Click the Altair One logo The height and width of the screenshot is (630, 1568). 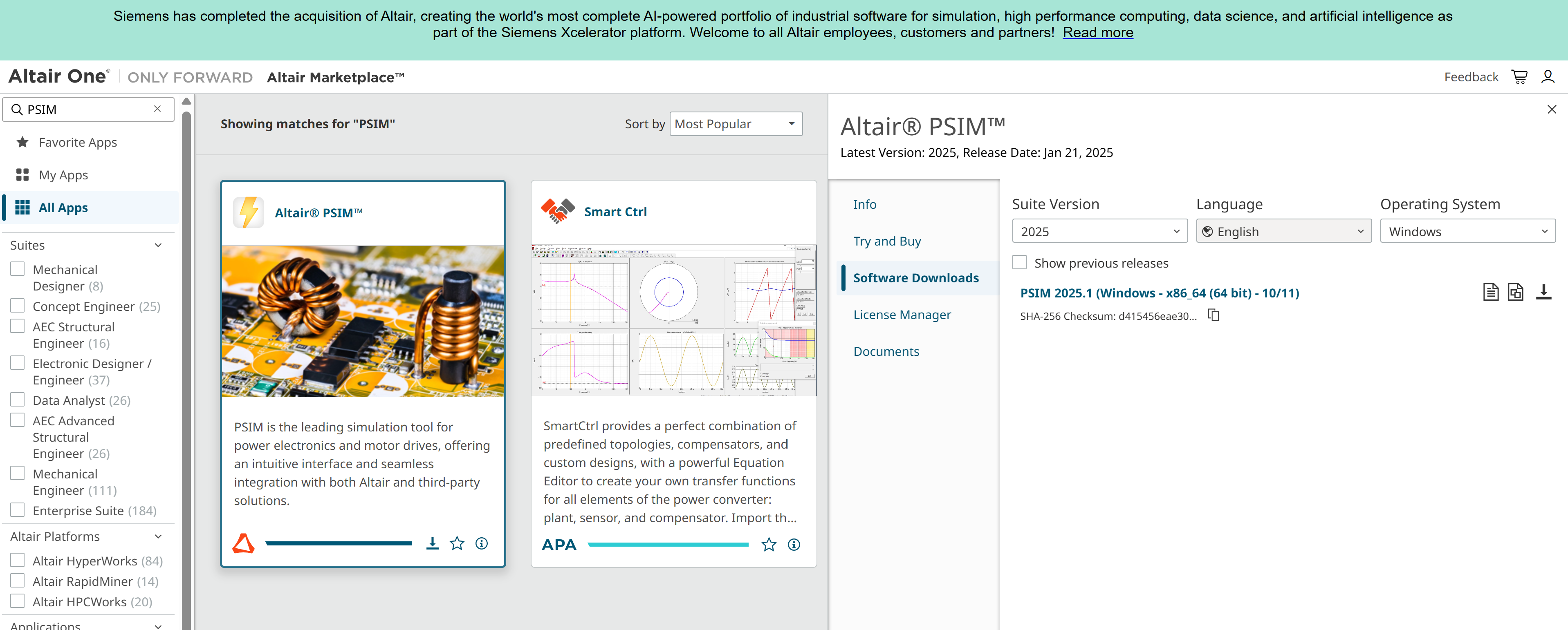pyautogui.click(x=59, y=76)
